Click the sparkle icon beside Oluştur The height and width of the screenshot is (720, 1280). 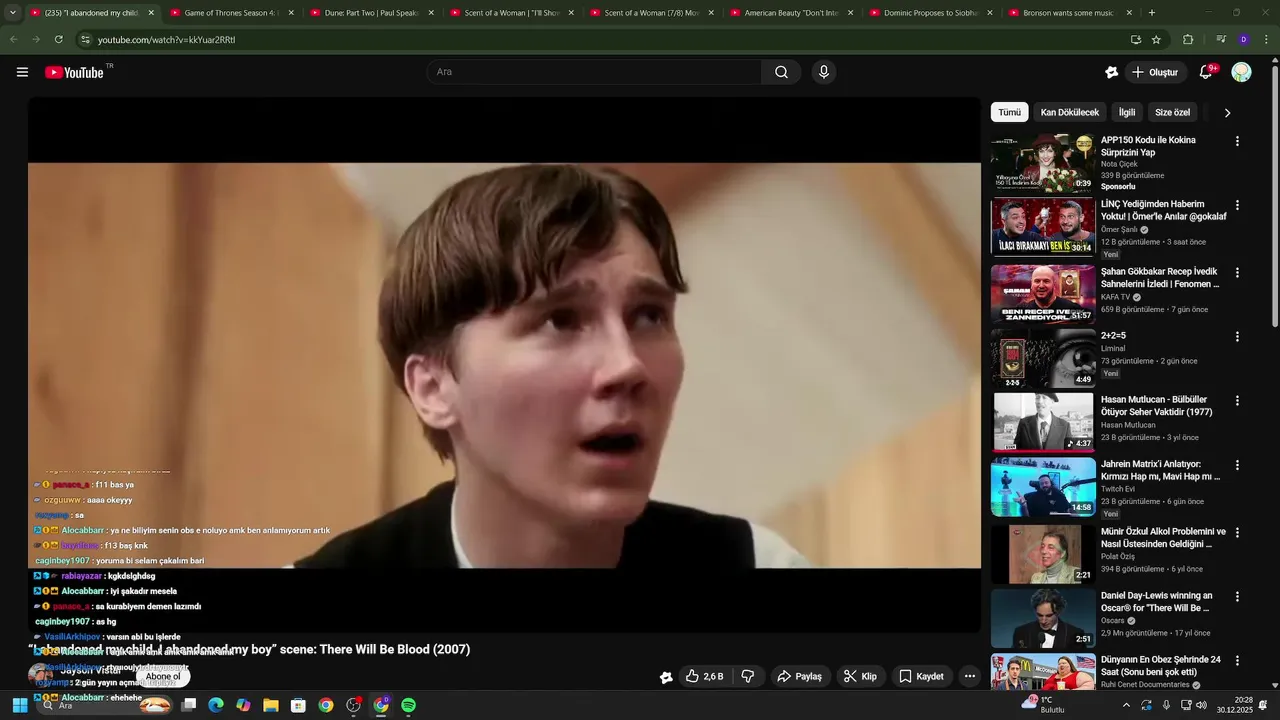[1111, 72]
